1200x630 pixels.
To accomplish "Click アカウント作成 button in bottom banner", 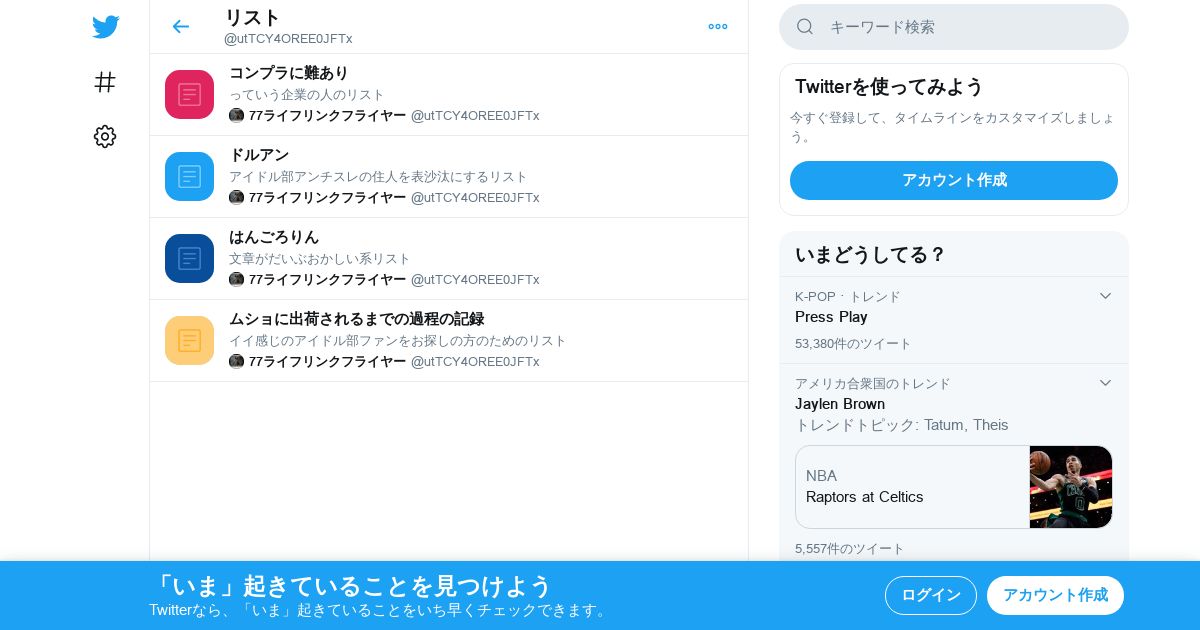I will [1055, 595].
